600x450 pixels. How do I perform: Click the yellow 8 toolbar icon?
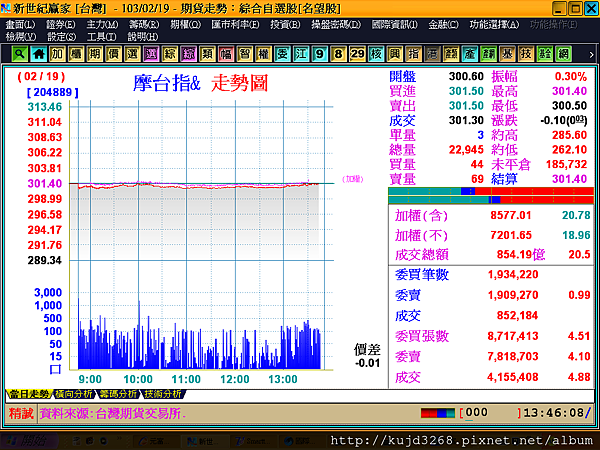338,54
